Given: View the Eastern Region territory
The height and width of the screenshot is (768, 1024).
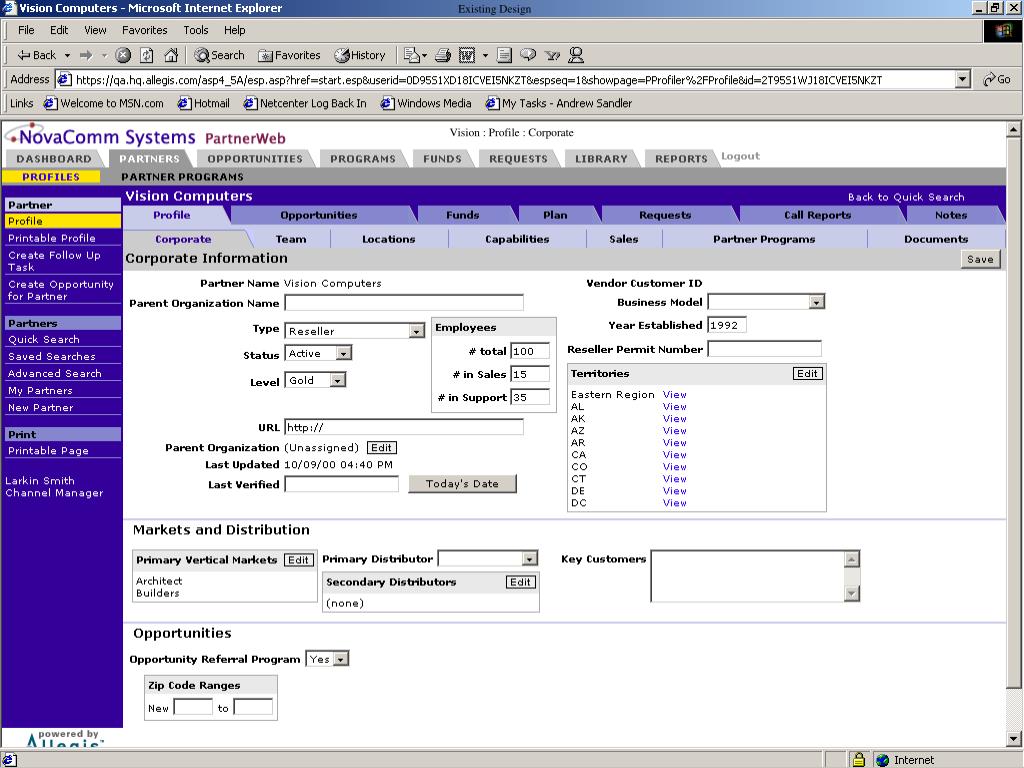Looking at the screenshot, I should [x=675, y=394].
